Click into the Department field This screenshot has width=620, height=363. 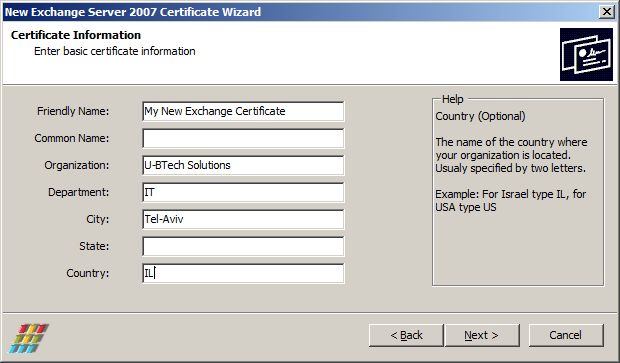[243, 193]
